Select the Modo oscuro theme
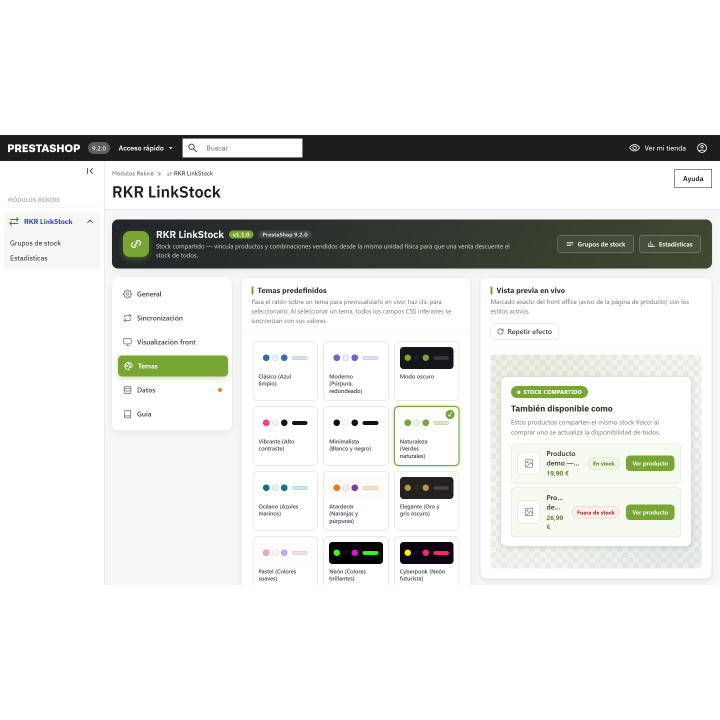Screen dimensions: 720x720 (x=426, y=371)
